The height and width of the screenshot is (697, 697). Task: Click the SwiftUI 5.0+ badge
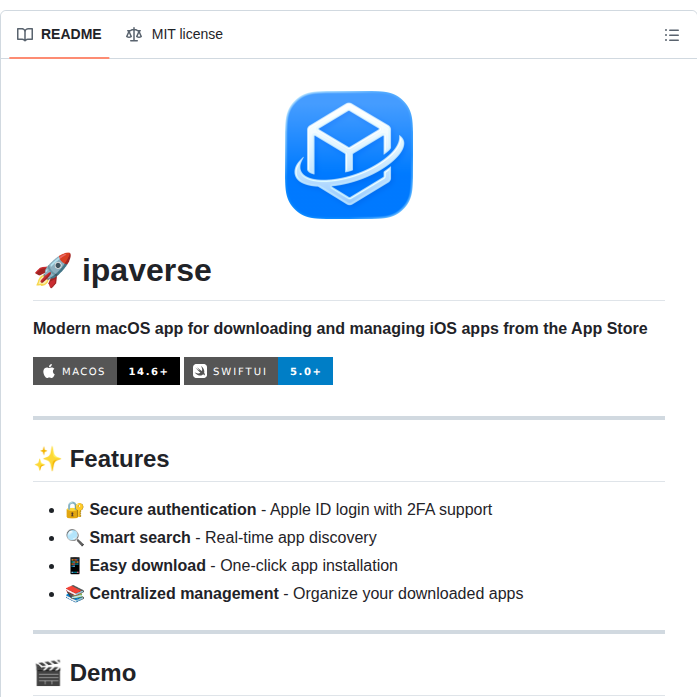point(258,371)
